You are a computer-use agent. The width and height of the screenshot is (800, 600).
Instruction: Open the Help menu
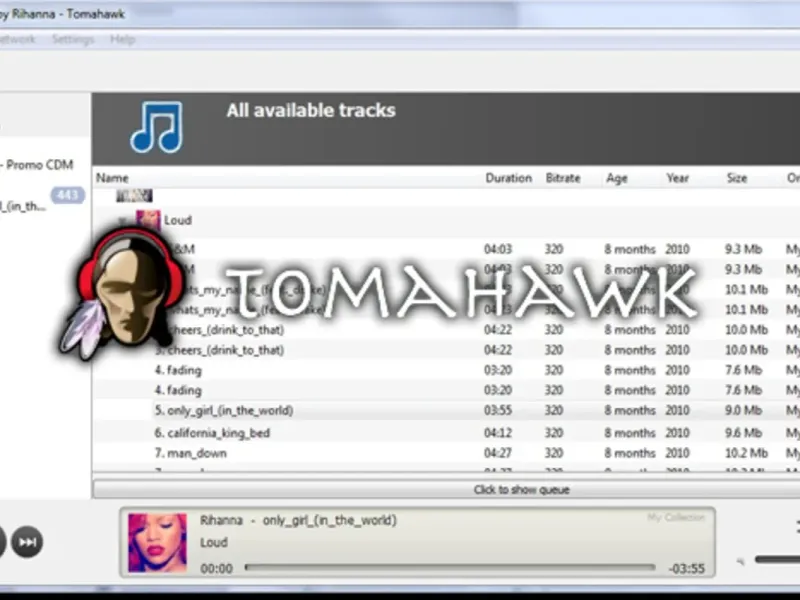click(x=122, y=39)
